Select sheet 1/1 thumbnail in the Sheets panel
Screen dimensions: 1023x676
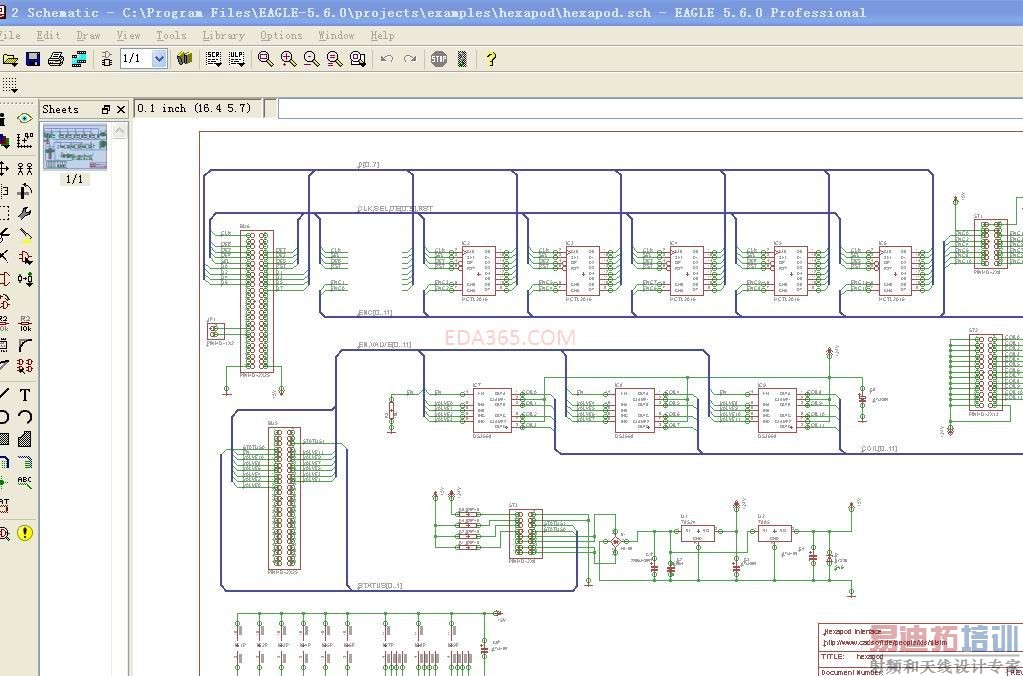(75, 147)
